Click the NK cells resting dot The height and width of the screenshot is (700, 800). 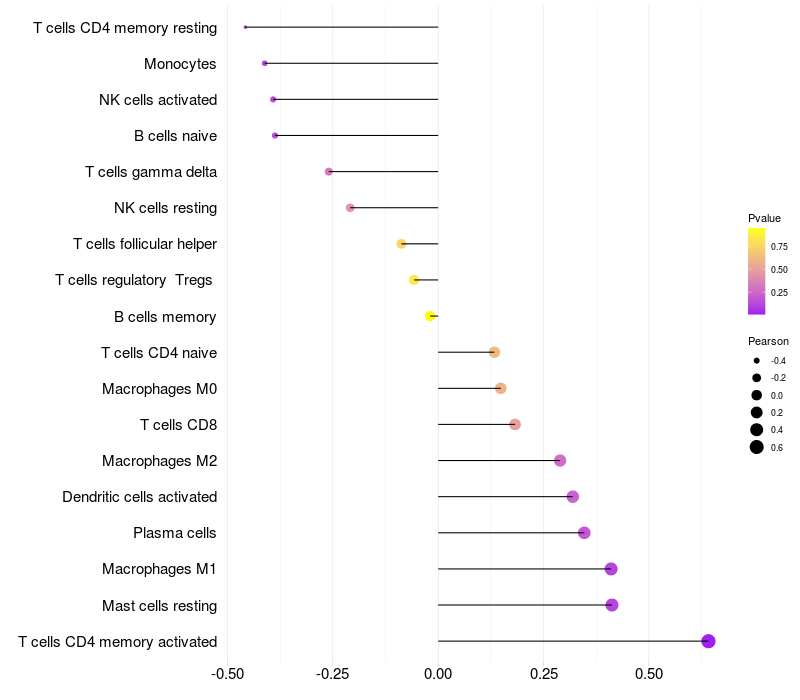350,208
